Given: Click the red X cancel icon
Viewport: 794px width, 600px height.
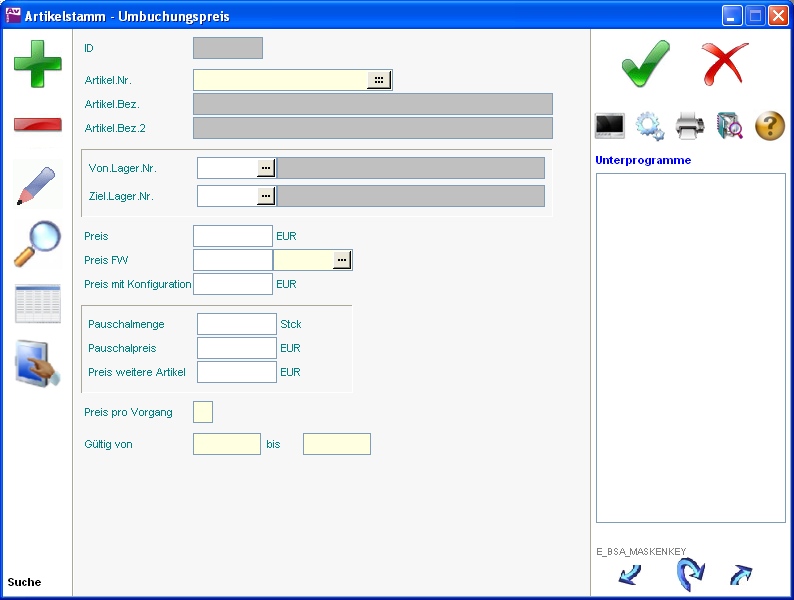Looking at the screenshot, I should [x=725, y=64].
